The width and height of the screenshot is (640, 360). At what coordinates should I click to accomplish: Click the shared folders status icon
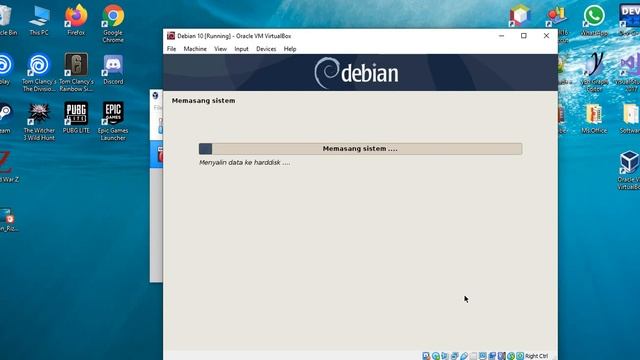(473, 356)
